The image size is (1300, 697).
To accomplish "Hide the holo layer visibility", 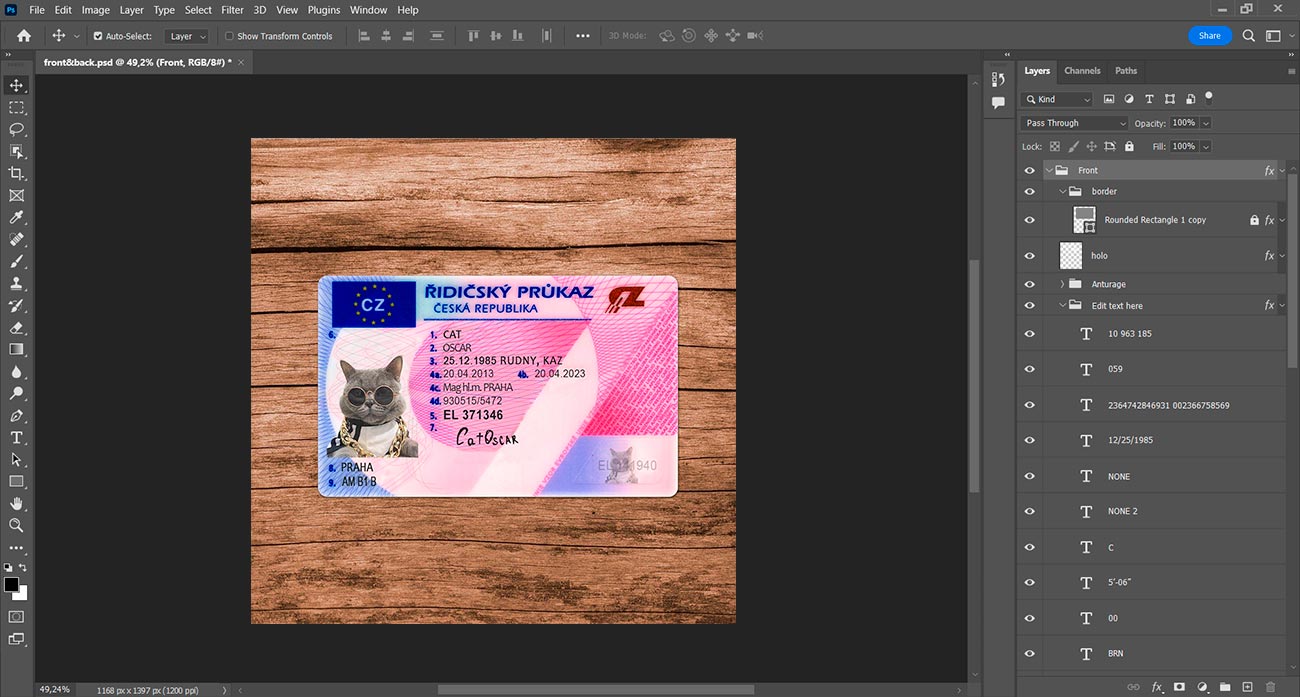I will click(x=1029, y=256).
